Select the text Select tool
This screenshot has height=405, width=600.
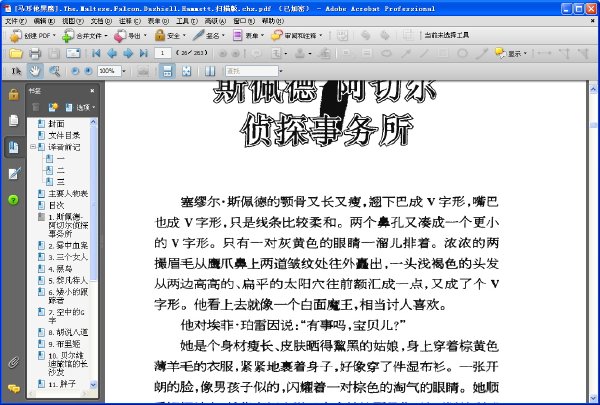pyautogui.click(x=16, y=71)
